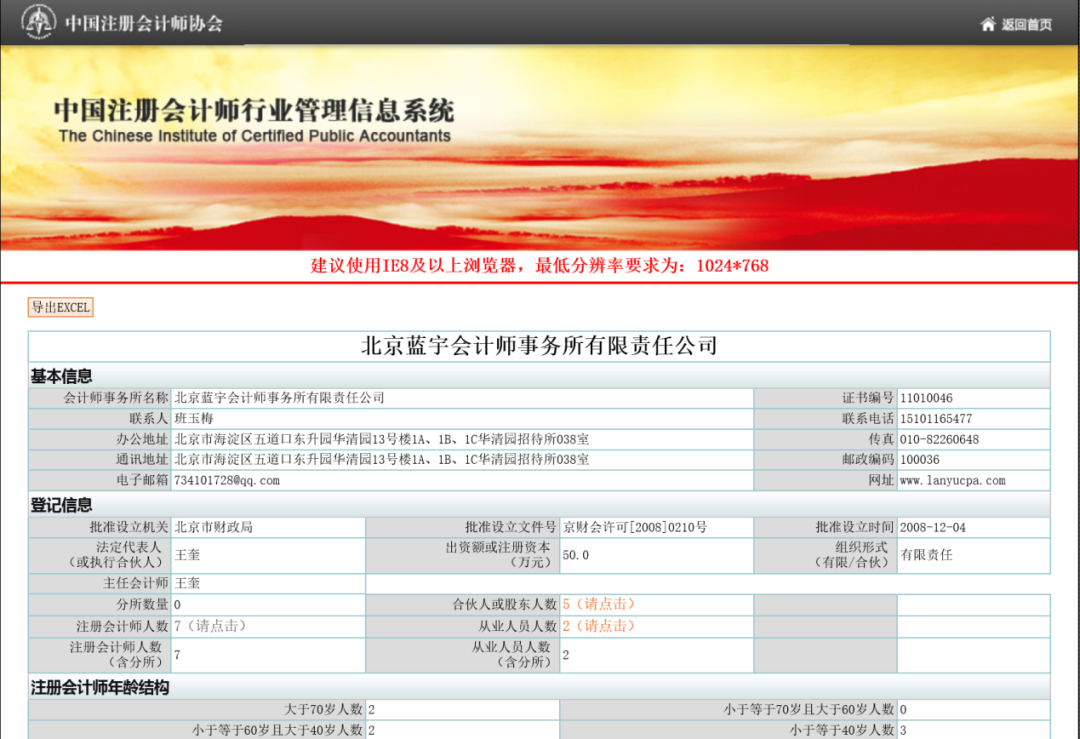
Task: Click the 大于70岁人数 value 2
Action: click(x=372, y=709)
